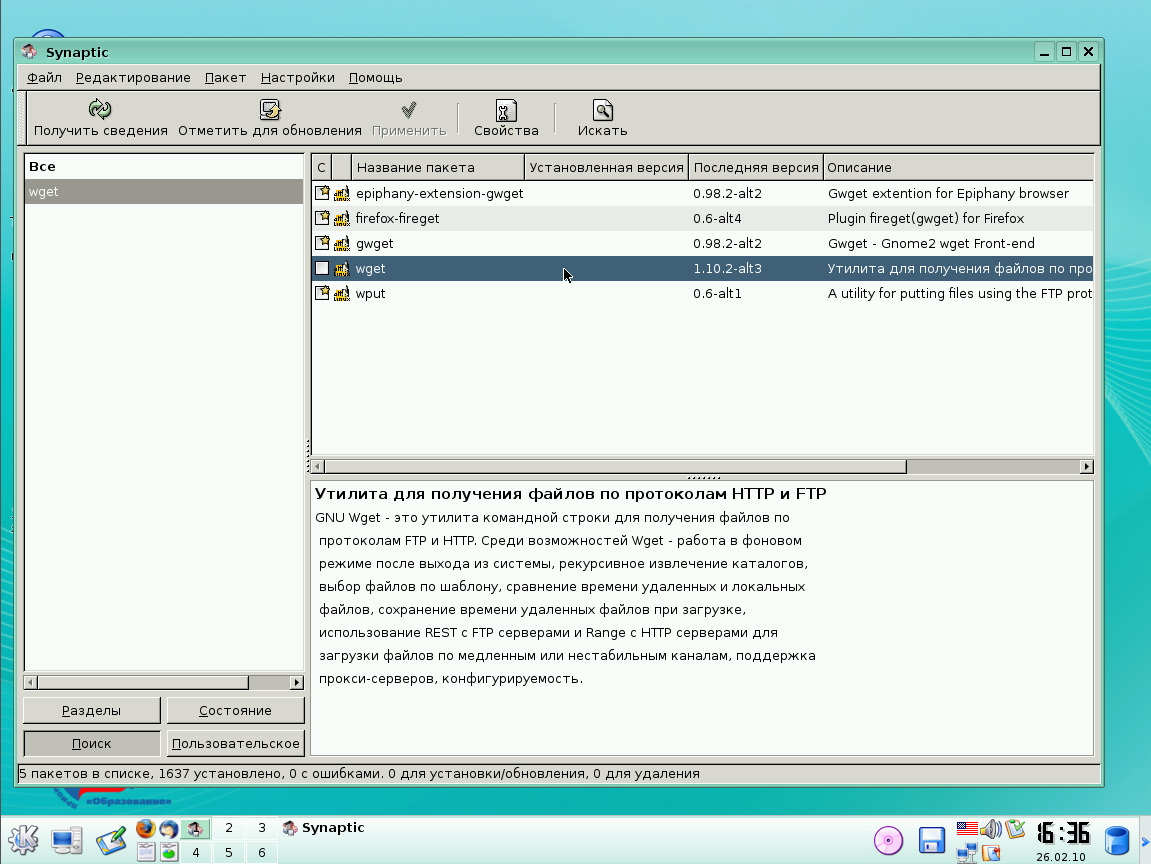Switch keyboard layout via US flag icon

pos(967,829)
